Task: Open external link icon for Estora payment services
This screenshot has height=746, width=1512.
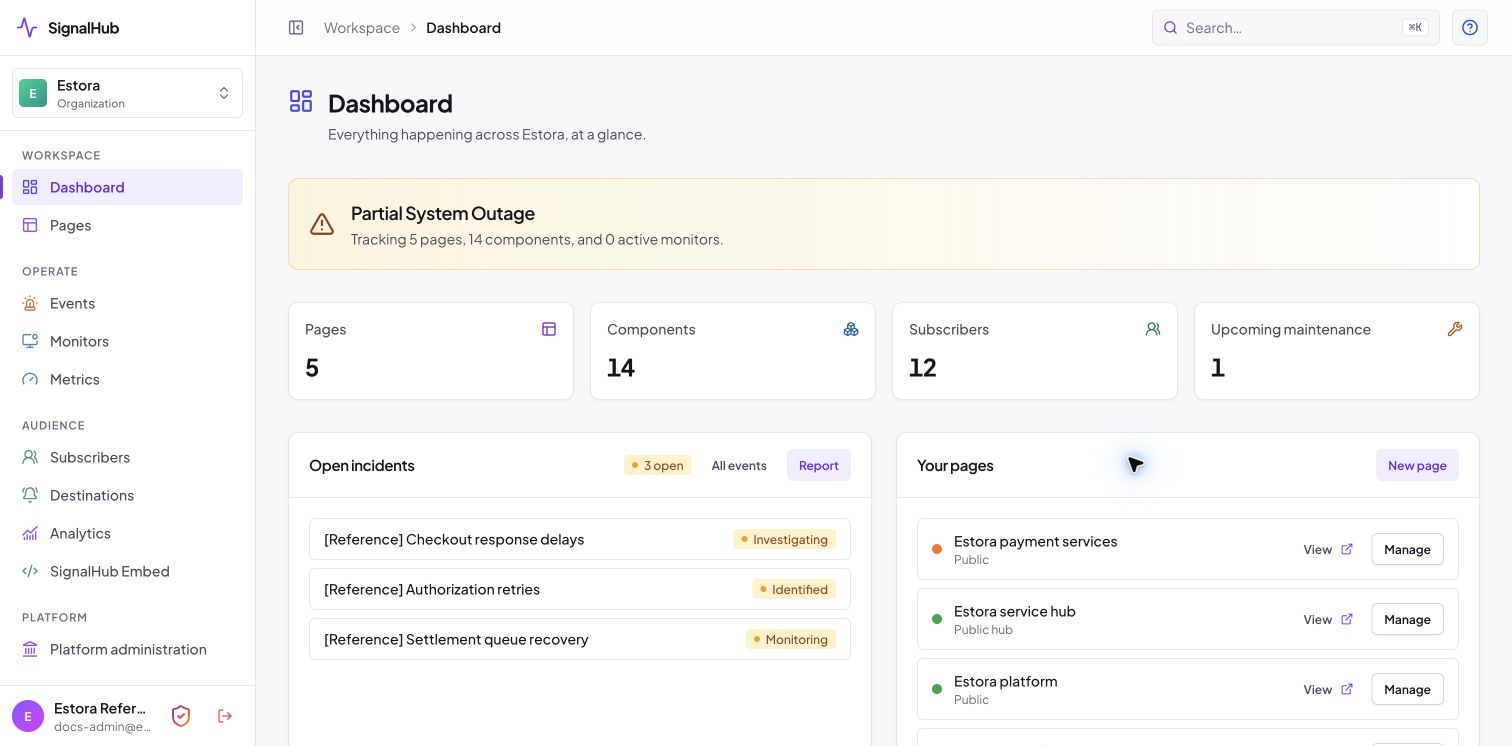Action: pos(1347,549)
